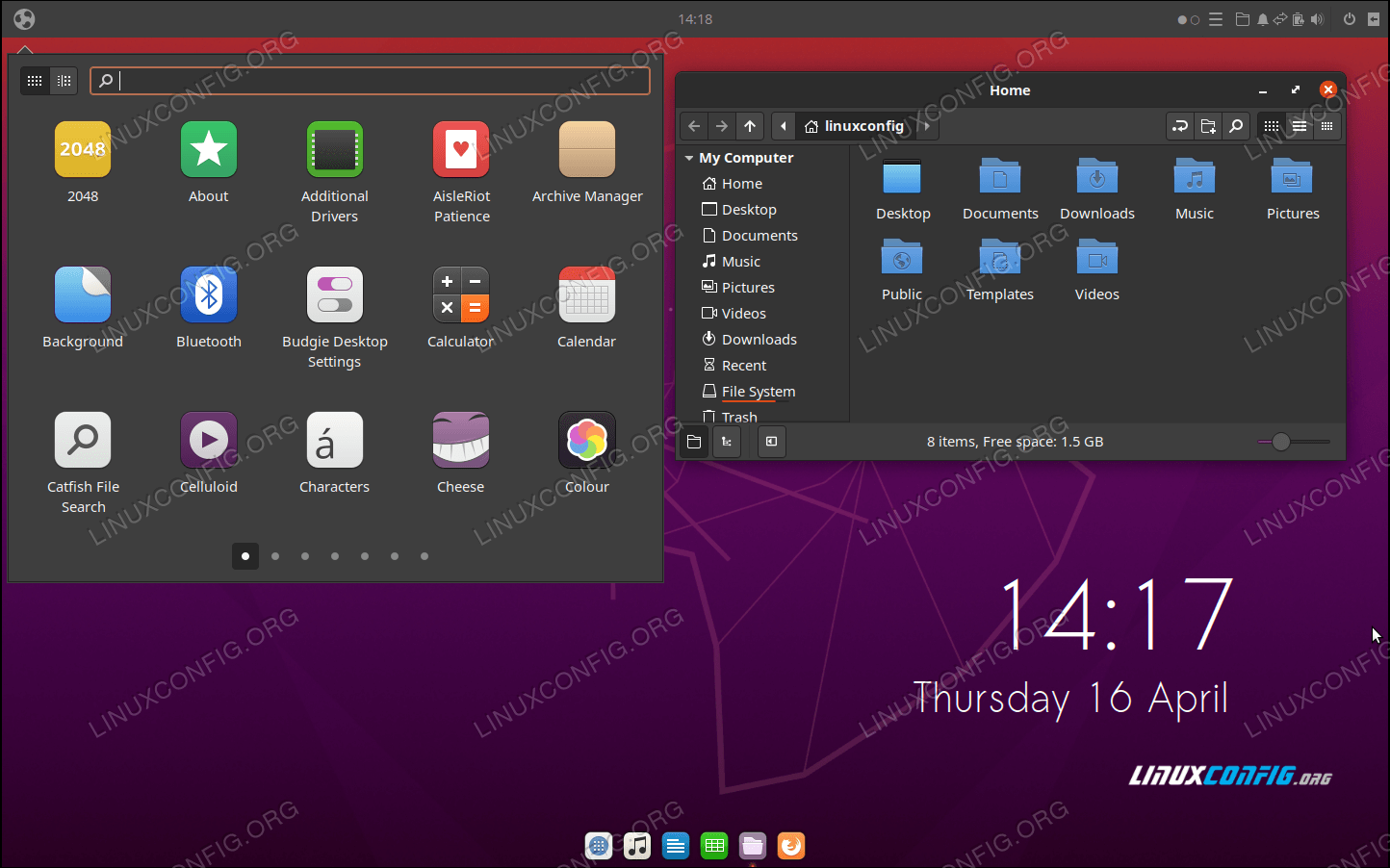Collapse the My Computer sidebar section
Image resolution: width=1390 pixels, height=868 pixels.
click(x=689, y=158)
